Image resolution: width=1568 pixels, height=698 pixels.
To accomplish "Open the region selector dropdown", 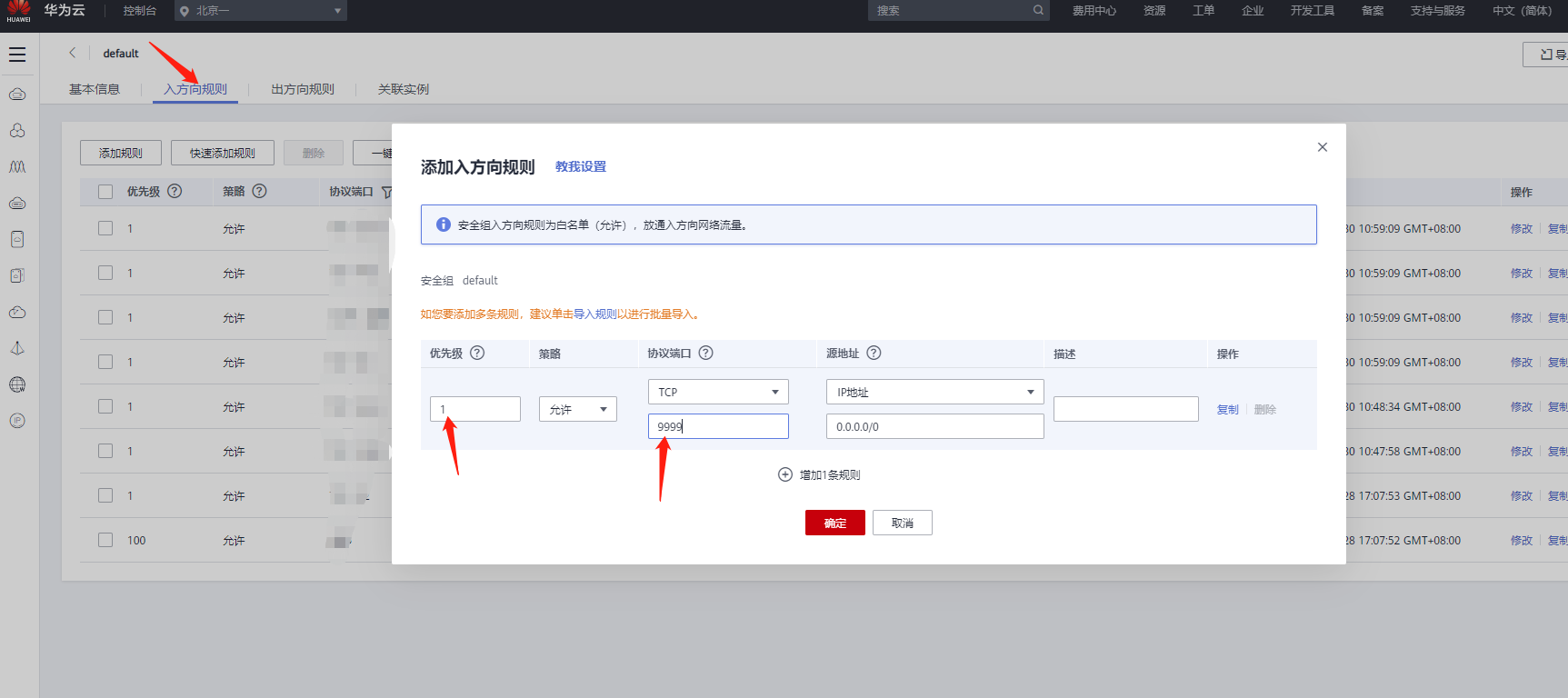I will click(261, 11).
